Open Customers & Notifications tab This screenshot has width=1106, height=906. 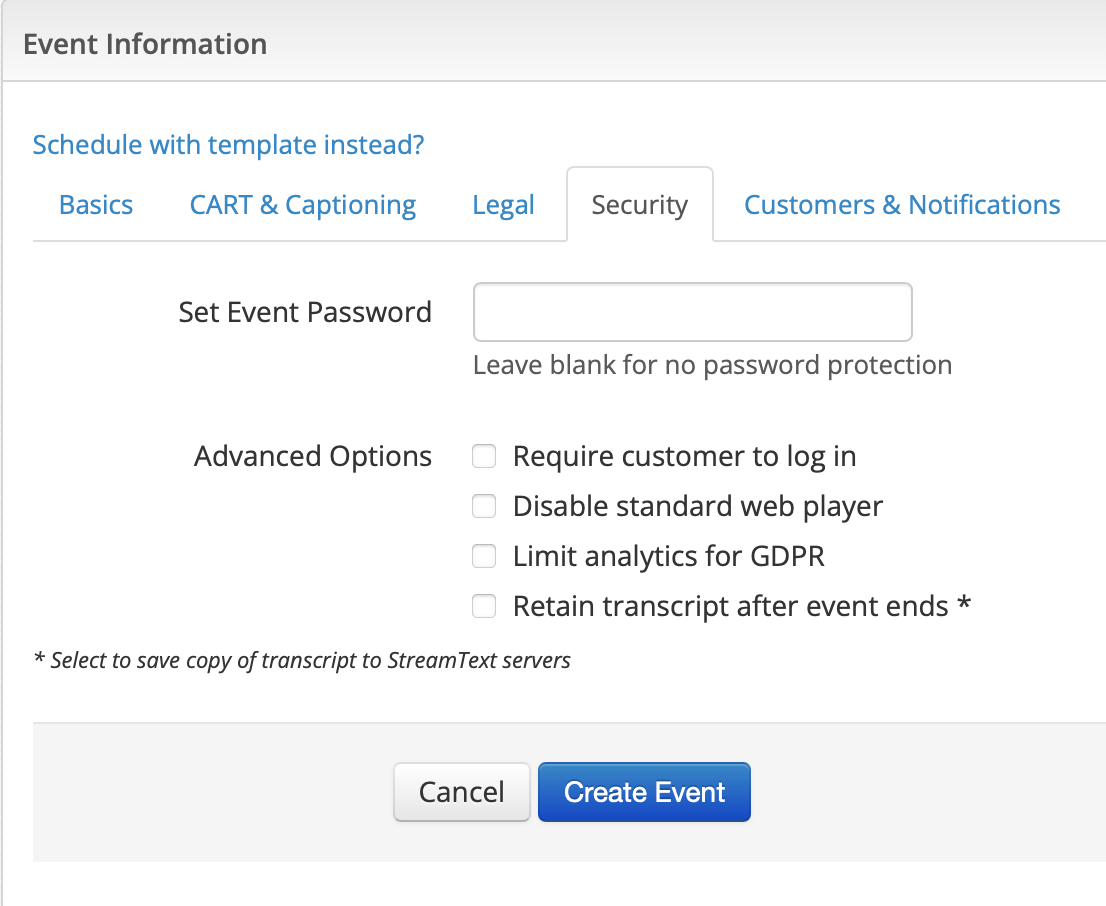[x=902, y=205]
